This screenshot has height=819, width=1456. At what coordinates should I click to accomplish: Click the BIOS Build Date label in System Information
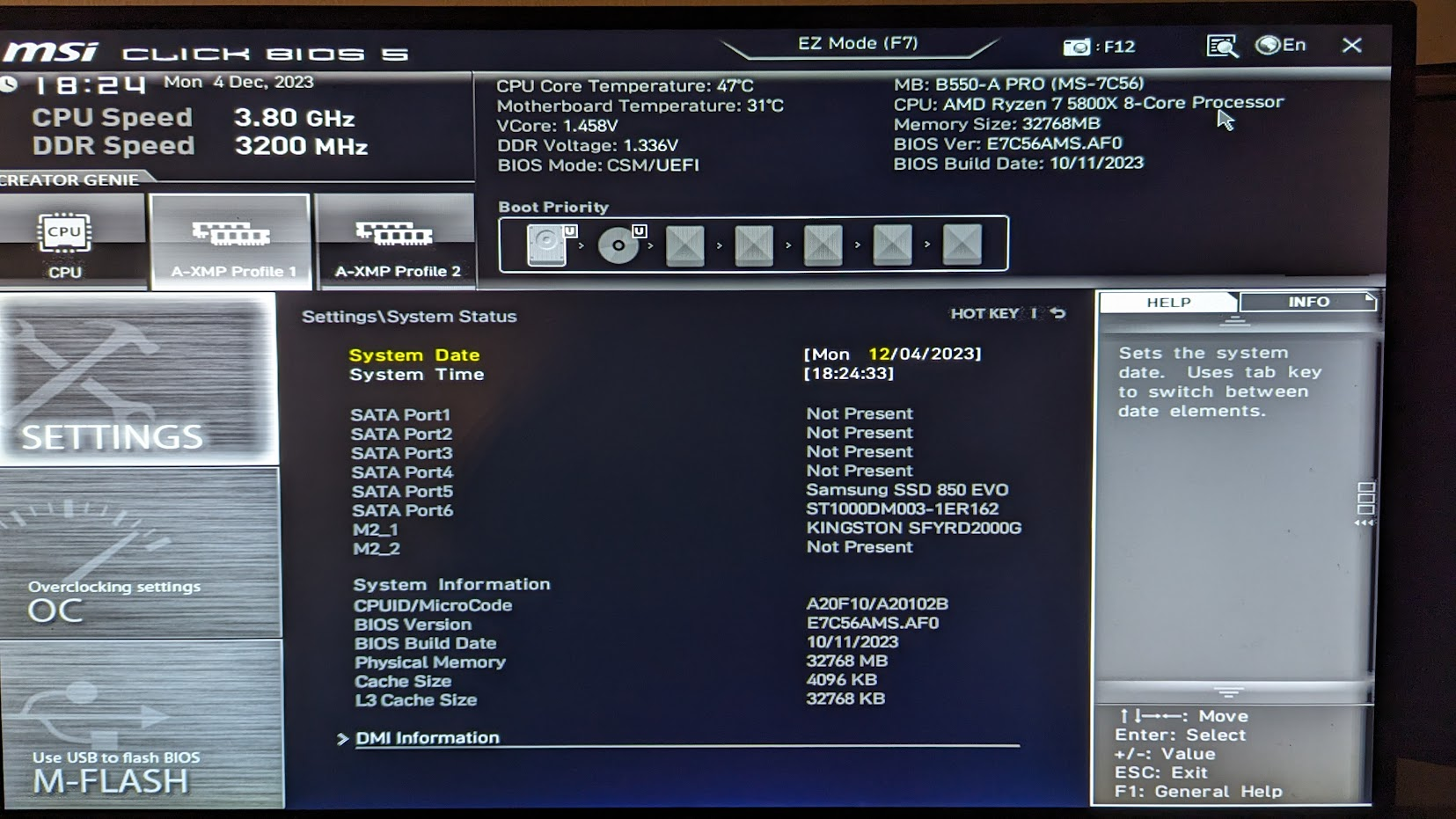click(425, 644)
